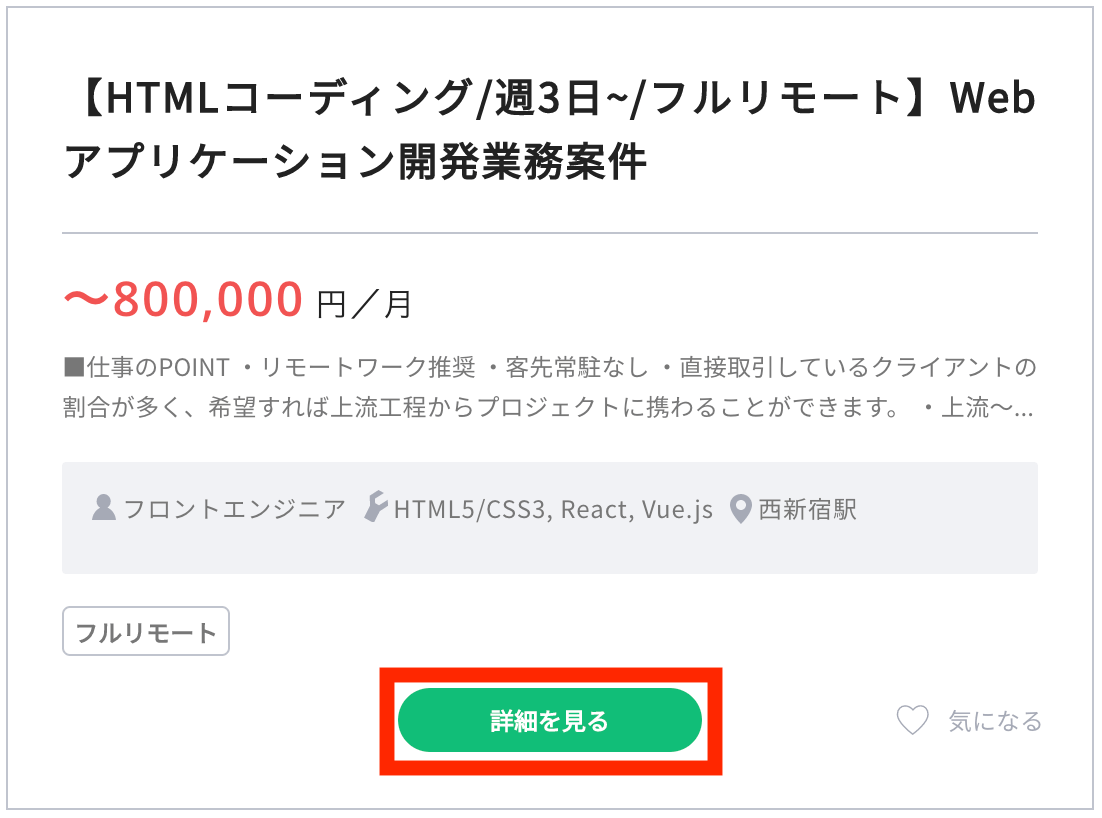Toggle the 気になる favorite label
1102x818 pixels.
tap(995, 721)
